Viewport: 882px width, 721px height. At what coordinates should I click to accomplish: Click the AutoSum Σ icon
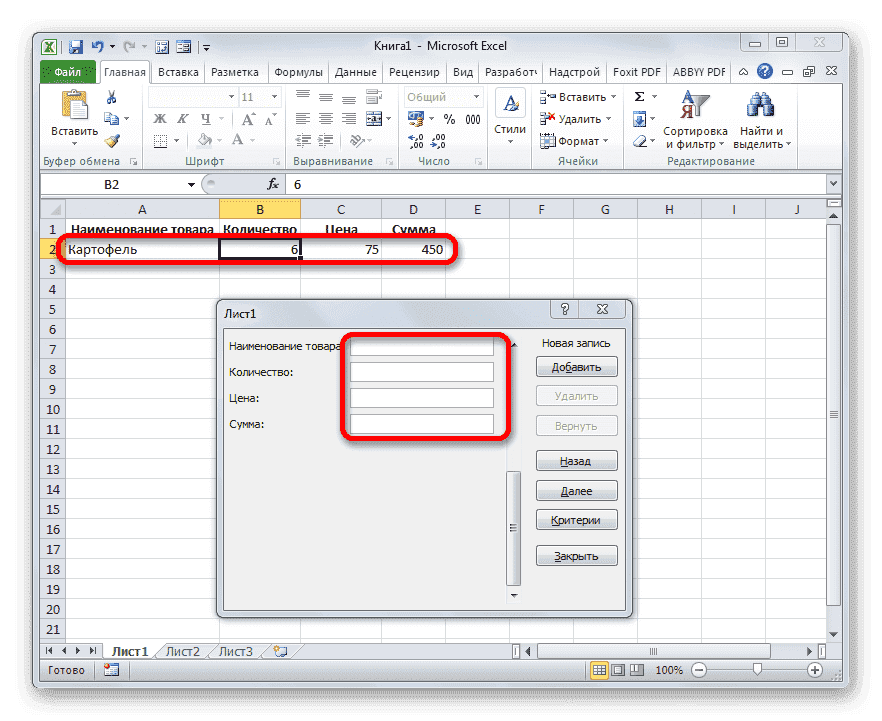[x=640, y=95]
